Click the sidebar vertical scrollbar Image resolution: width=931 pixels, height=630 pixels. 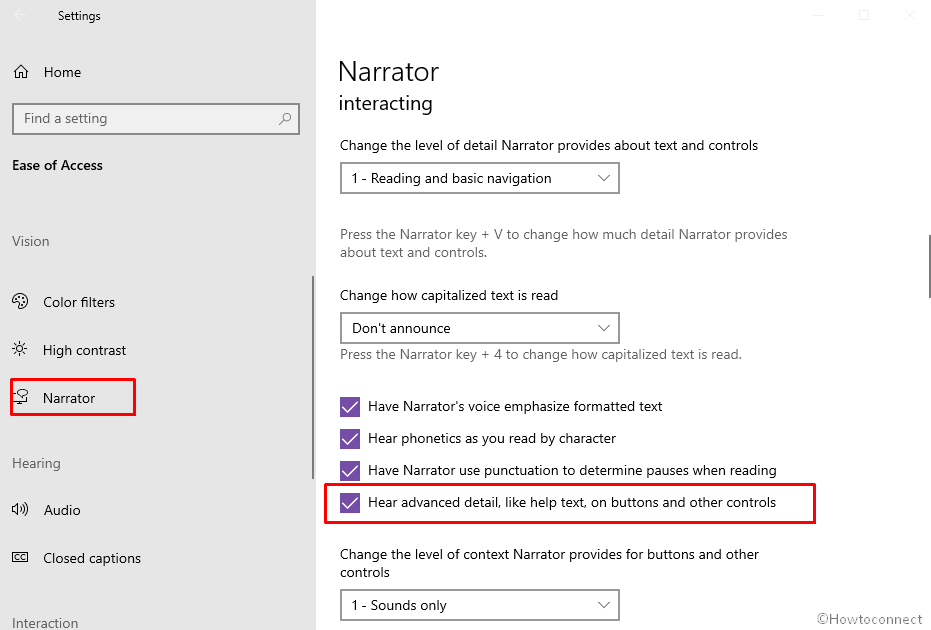tap(313, 377)
